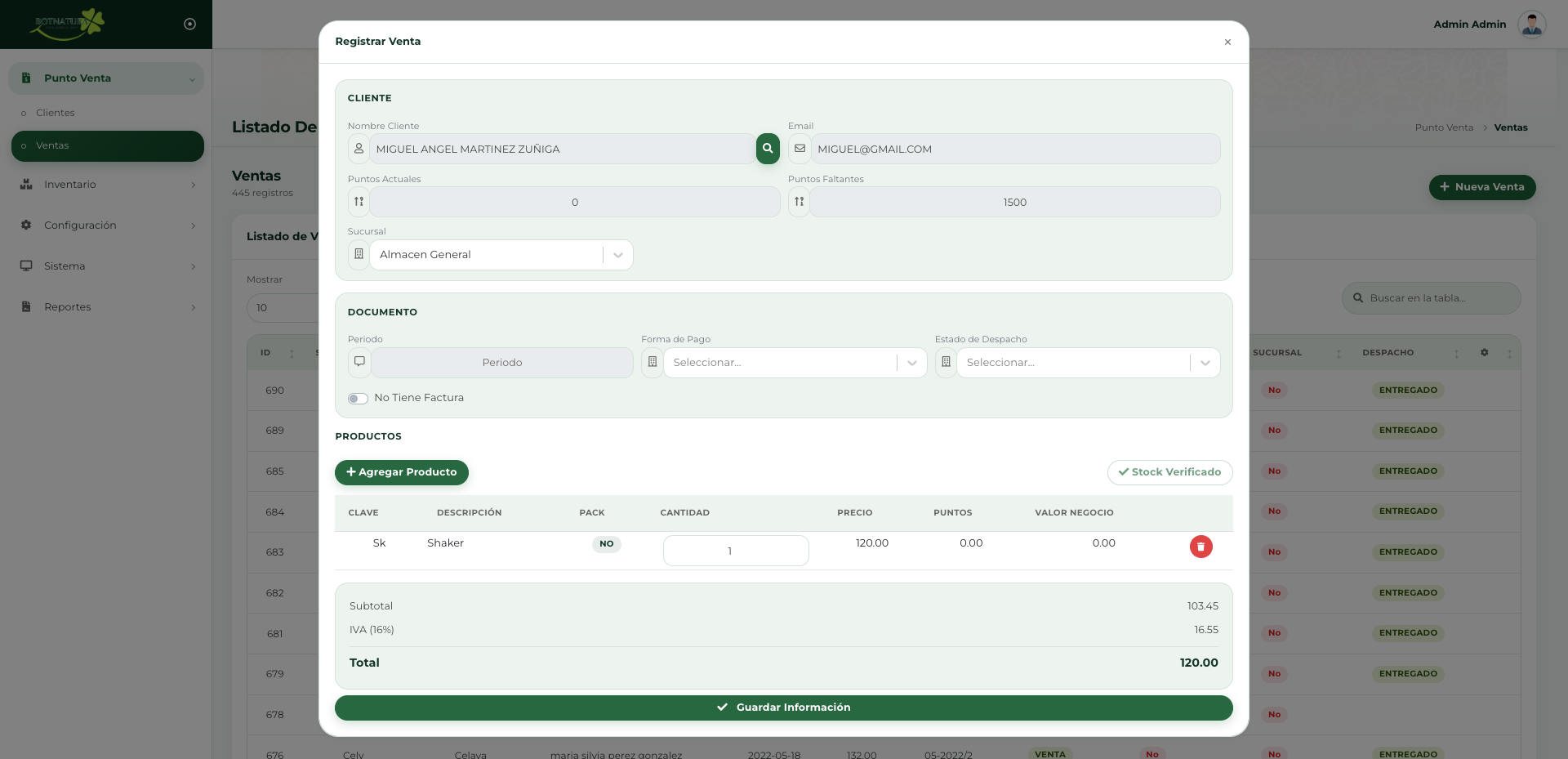Viewport: 1568px width, 759px height.
Task: Click the Stock Verificado button
Action: tap(1169, 472)
